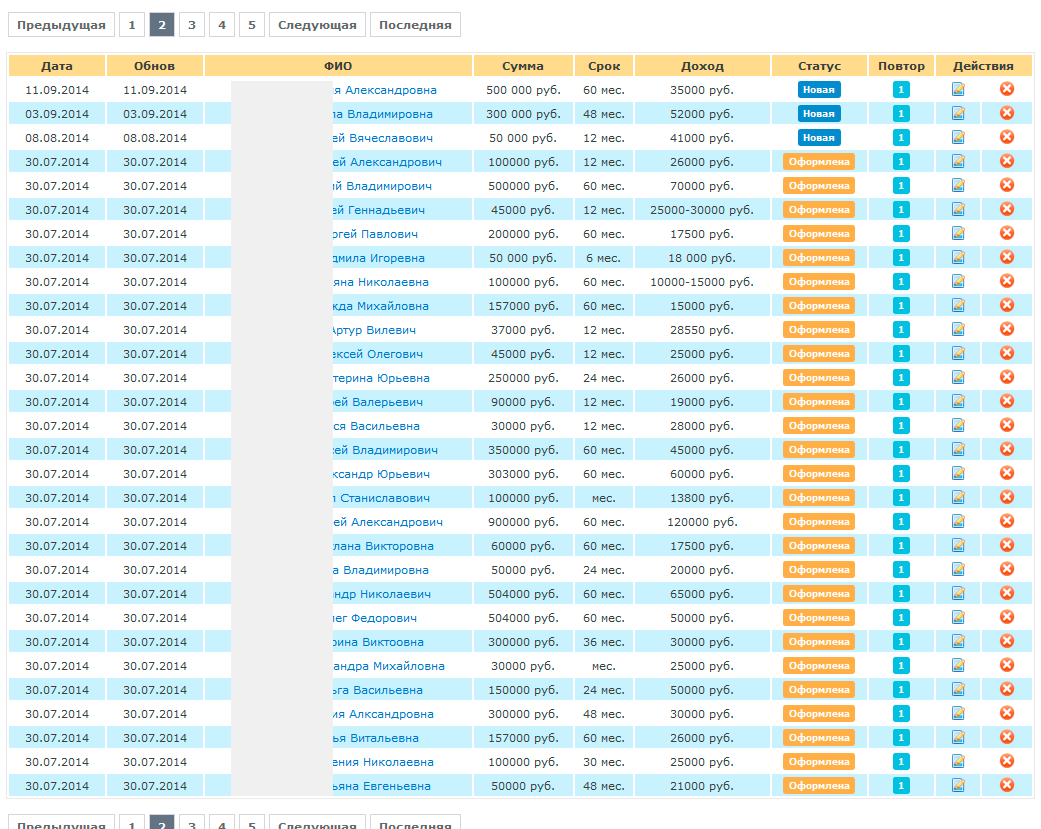Go to page 3 in top pagination
The width and height of the screenshot is (1041, 829).
tap(192, 25)
